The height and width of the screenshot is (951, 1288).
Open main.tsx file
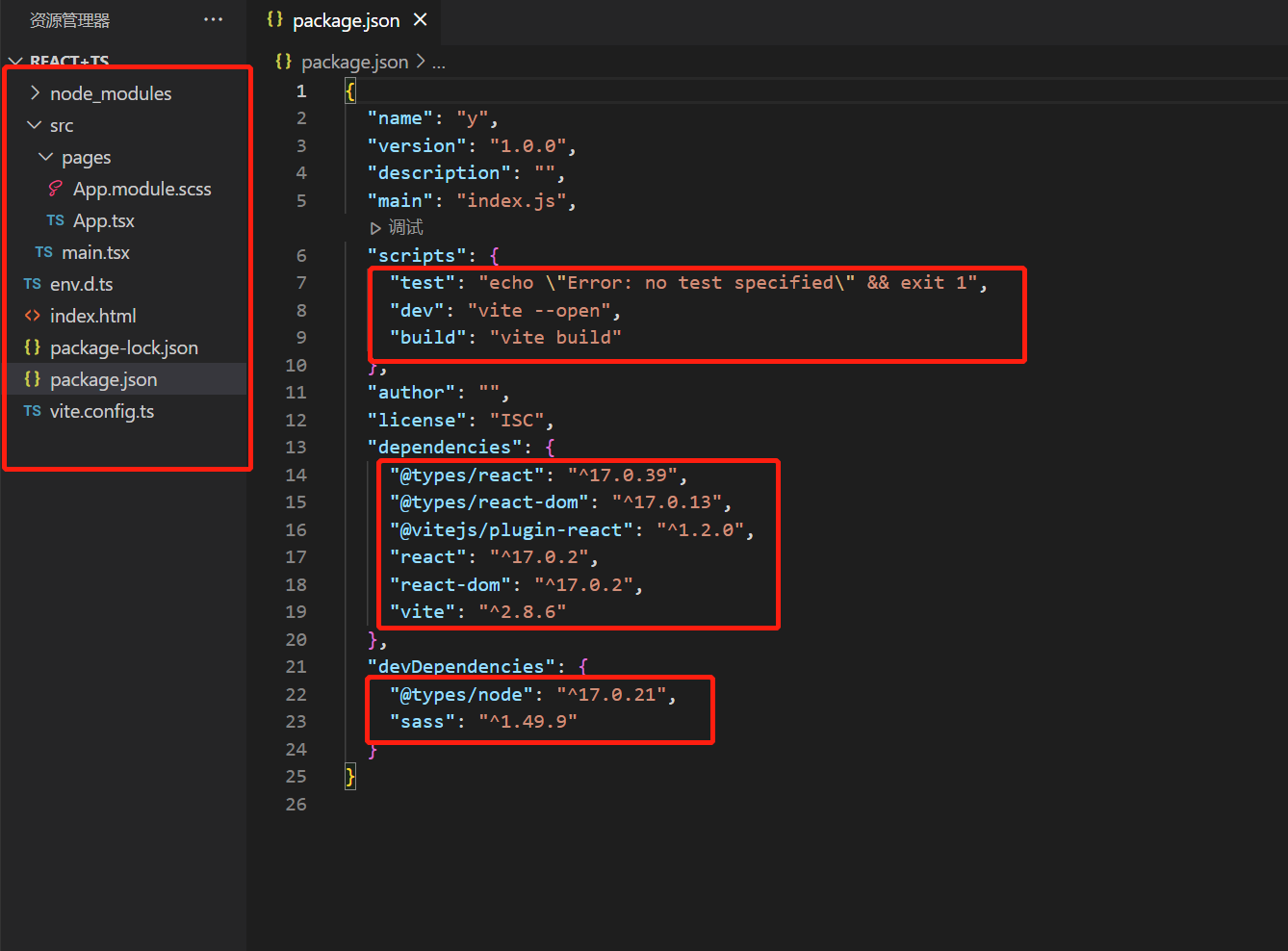(x=95, y=252)
